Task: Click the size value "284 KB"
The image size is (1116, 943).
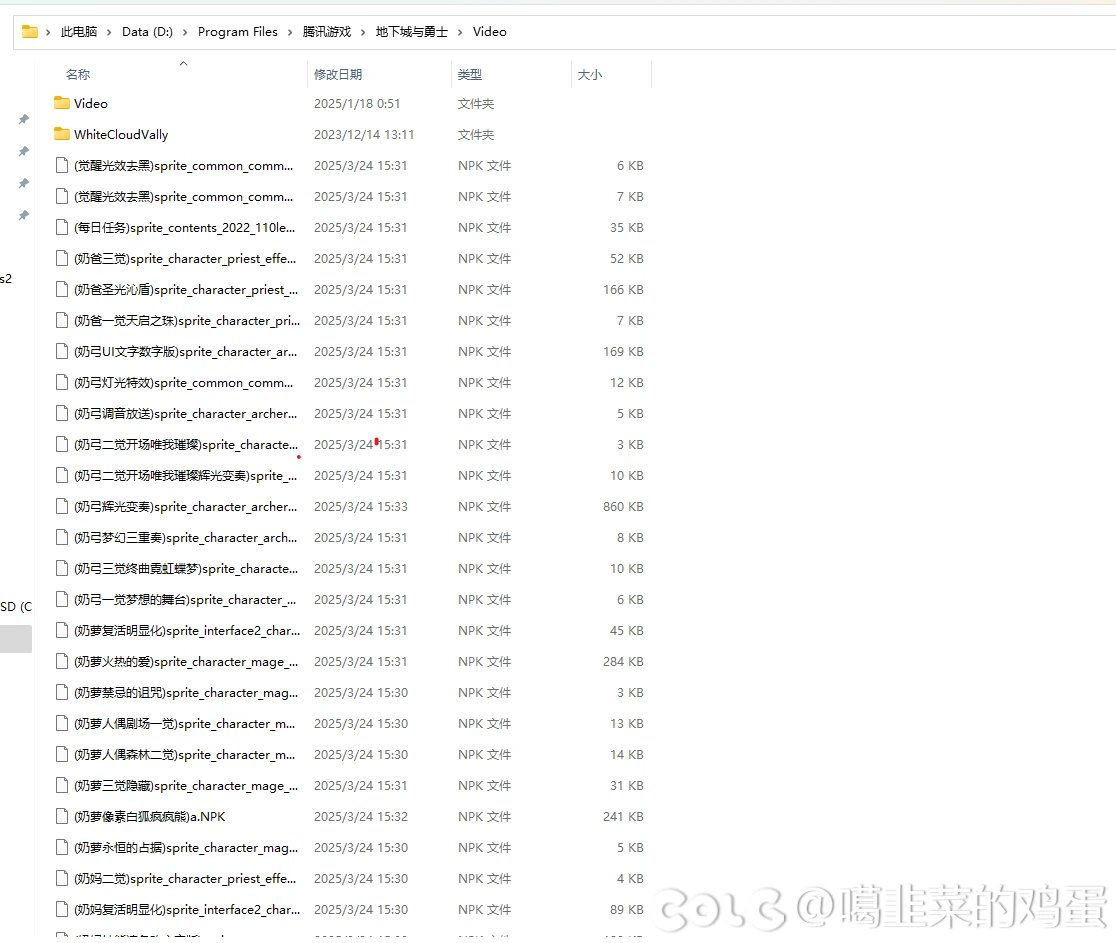Action: [623, 661]
